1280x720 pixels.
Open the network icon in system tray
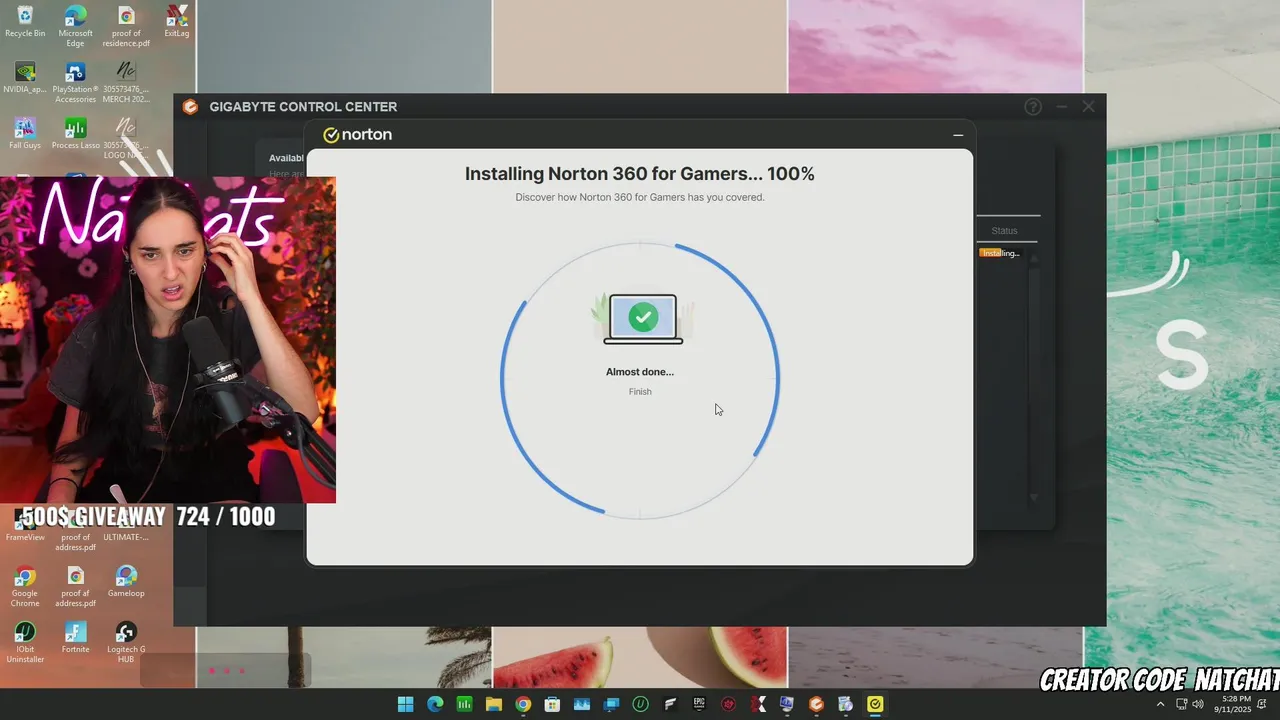click(1182, 704)
